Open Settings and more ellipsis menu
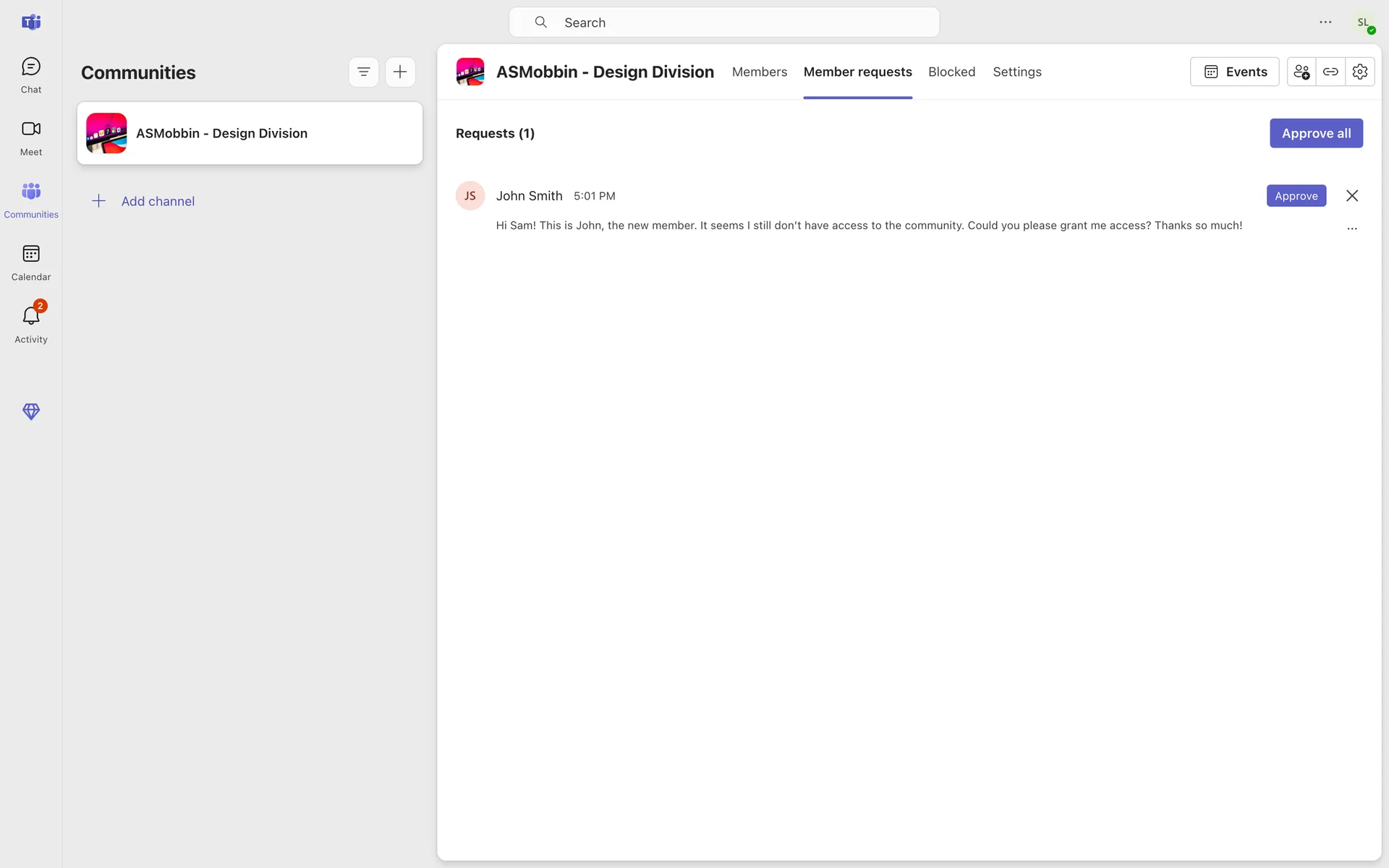The image size is (1389, 868). pyautogui.click(x=1325, y=22)
